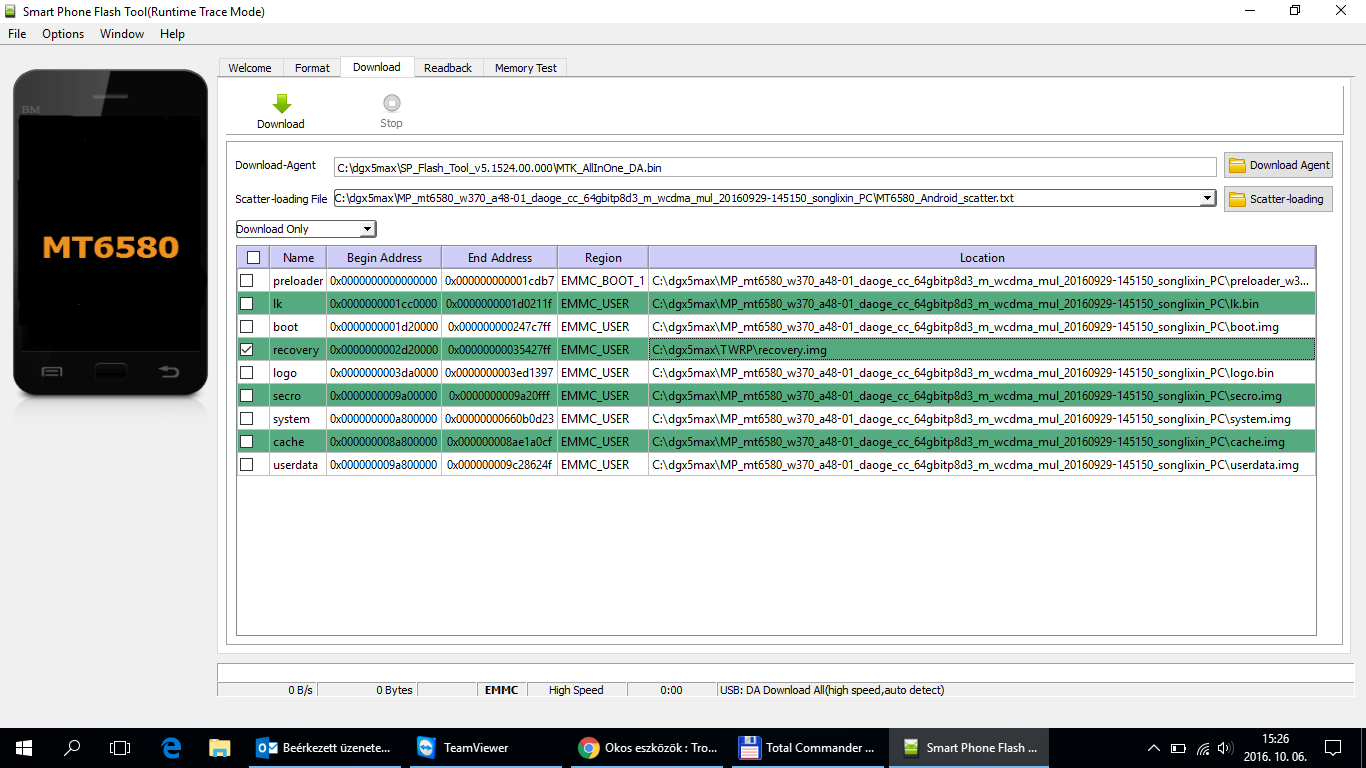Uncheck the recovery partition checkbox
Viewport: 1366px width, 768px height.
coord(247,350)
